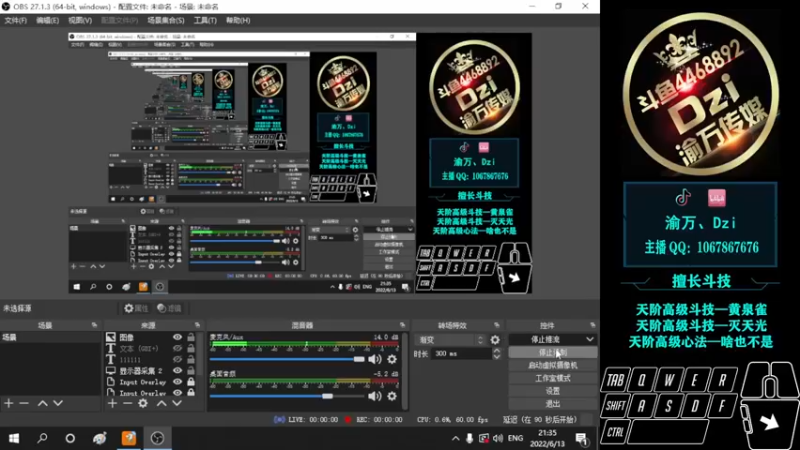Click the 滤镜 filters button
Screen dimensions: 800x450
point(169,308)
